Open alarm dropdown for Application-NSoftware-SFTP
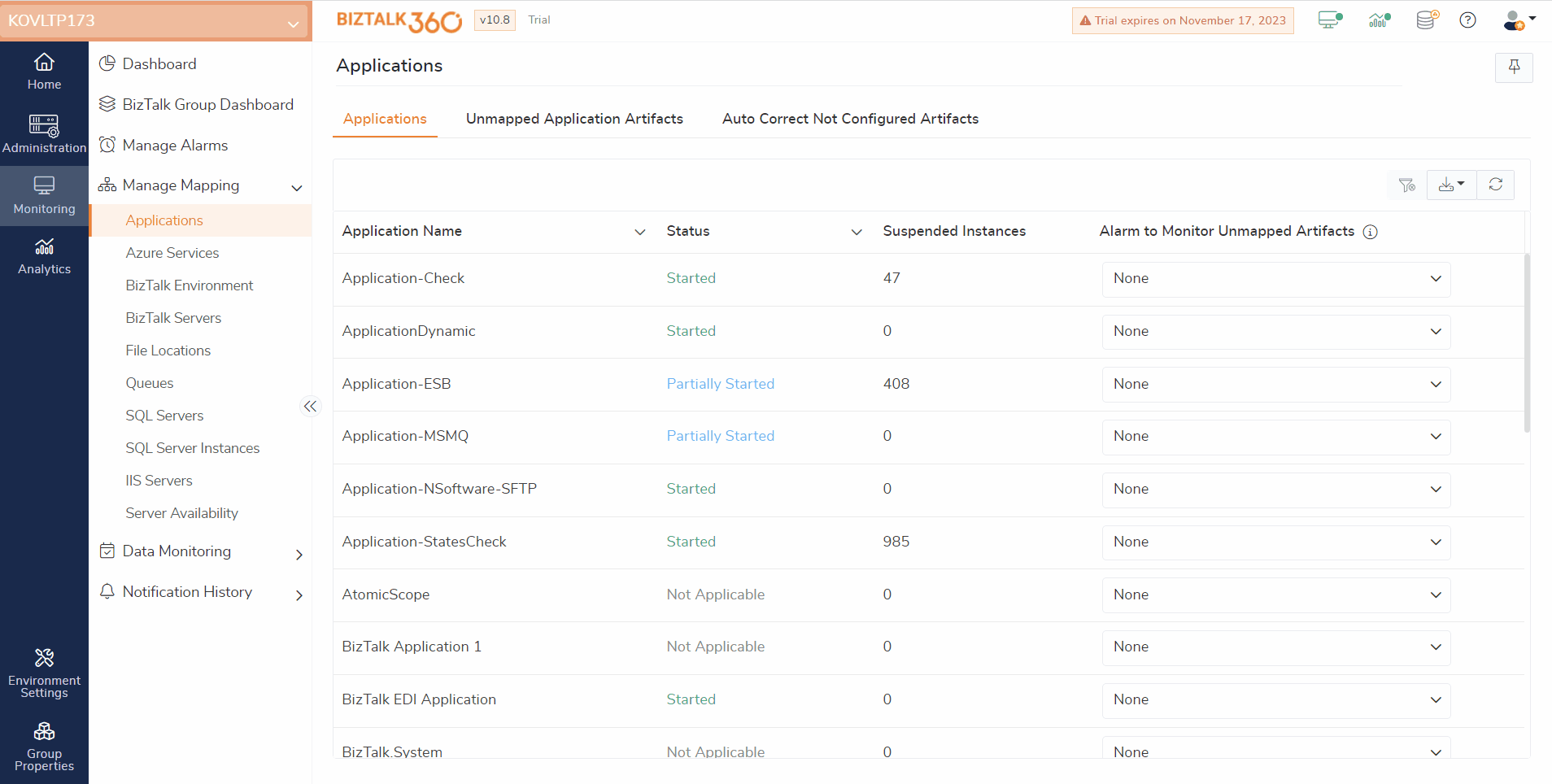The width and height of the screenshot is (1552, 784). click(1276, 490)
